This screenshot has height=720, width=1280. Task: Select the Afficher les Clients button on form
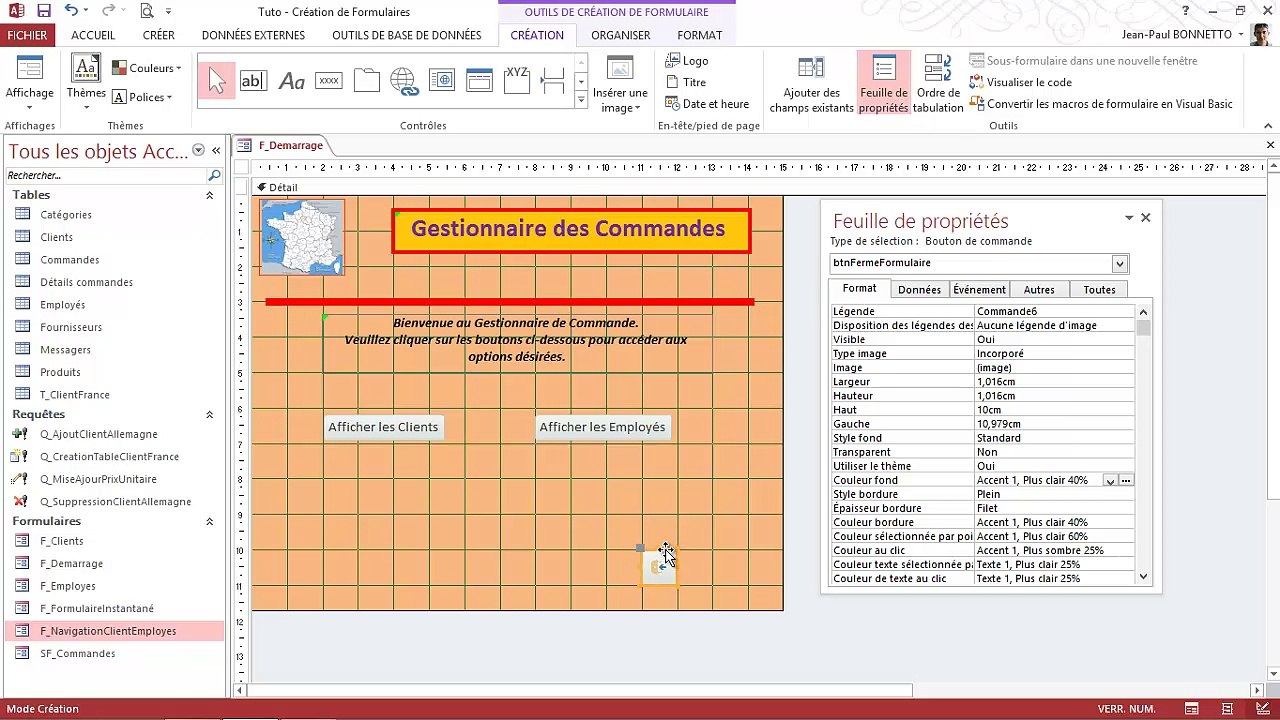coord(383,427)
